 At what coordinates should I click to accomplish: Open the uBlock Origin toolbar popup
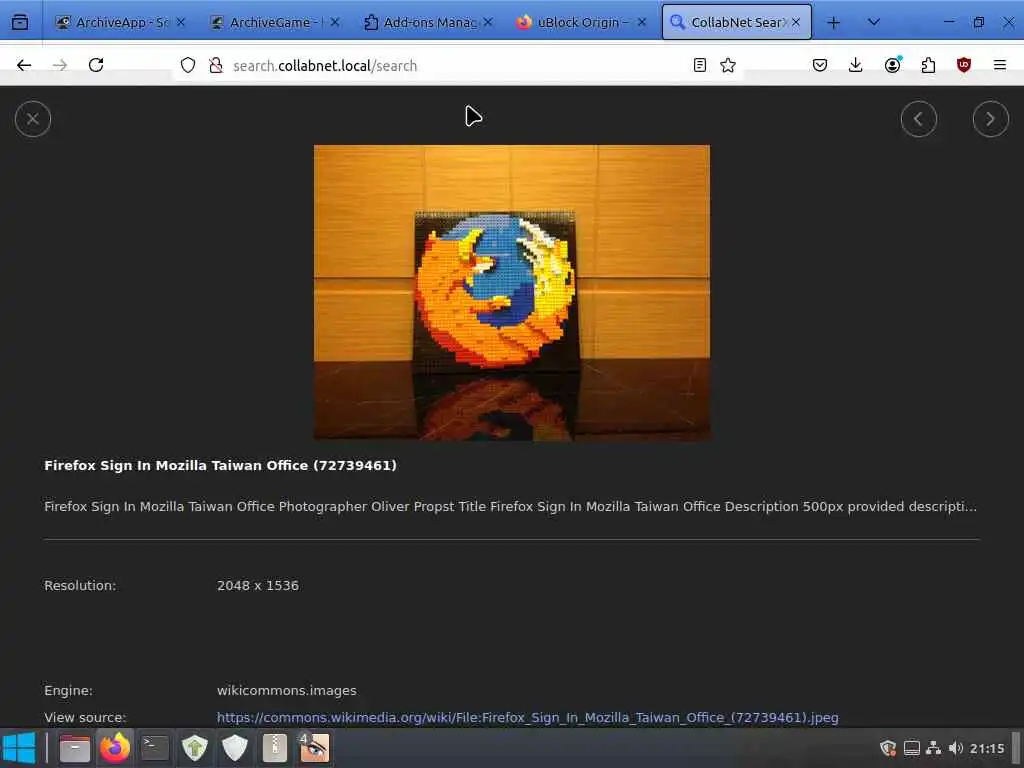(x=964, y=65)
